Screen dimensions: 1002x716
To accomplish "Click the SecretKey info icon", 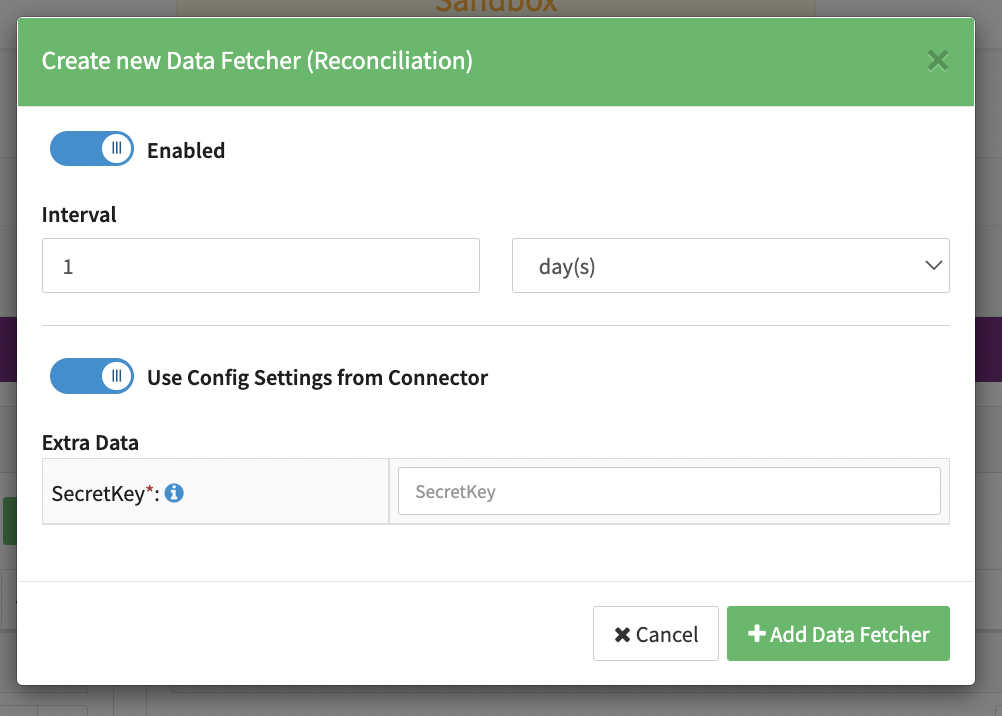I will tap(174, 492).
